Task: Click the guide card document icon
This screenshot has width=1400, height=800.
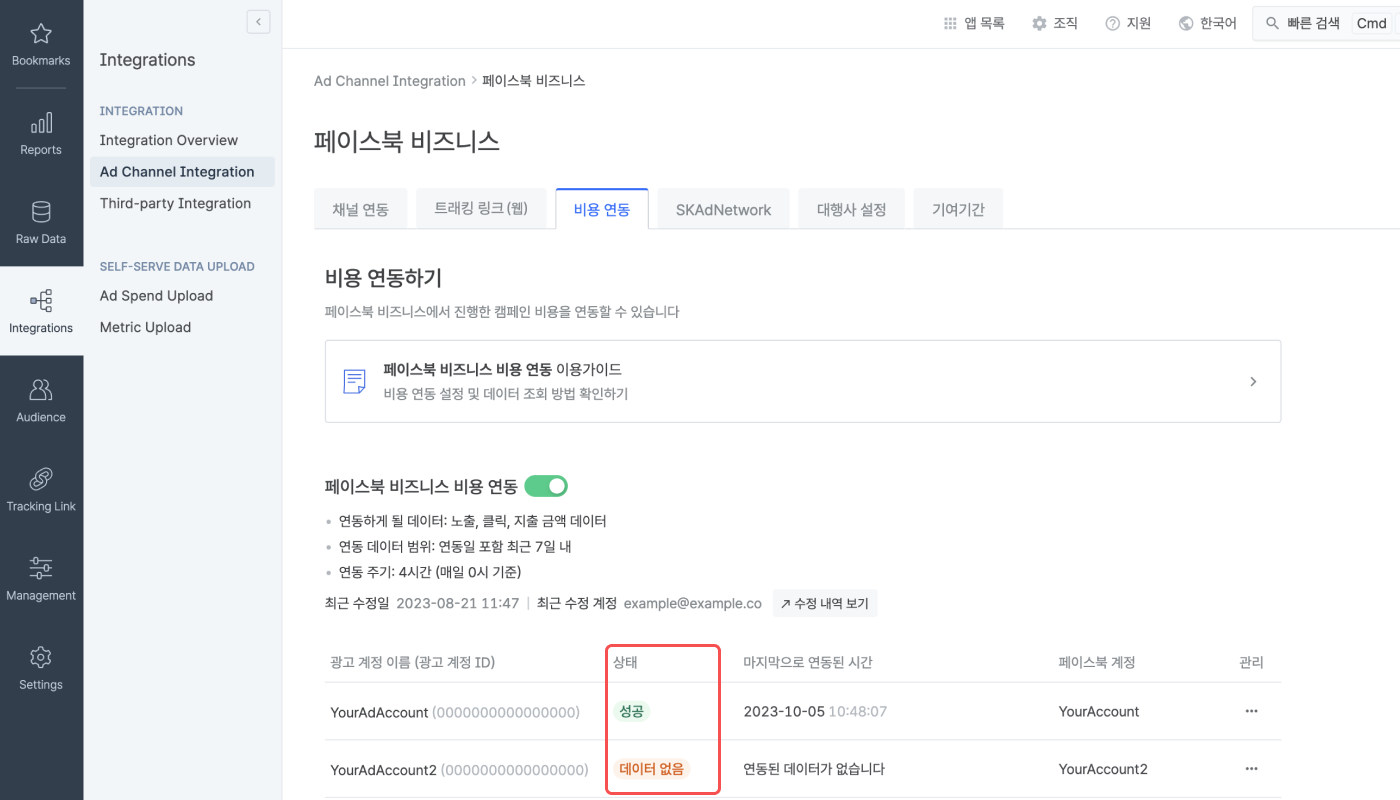Action: click(x=354, y=381)
